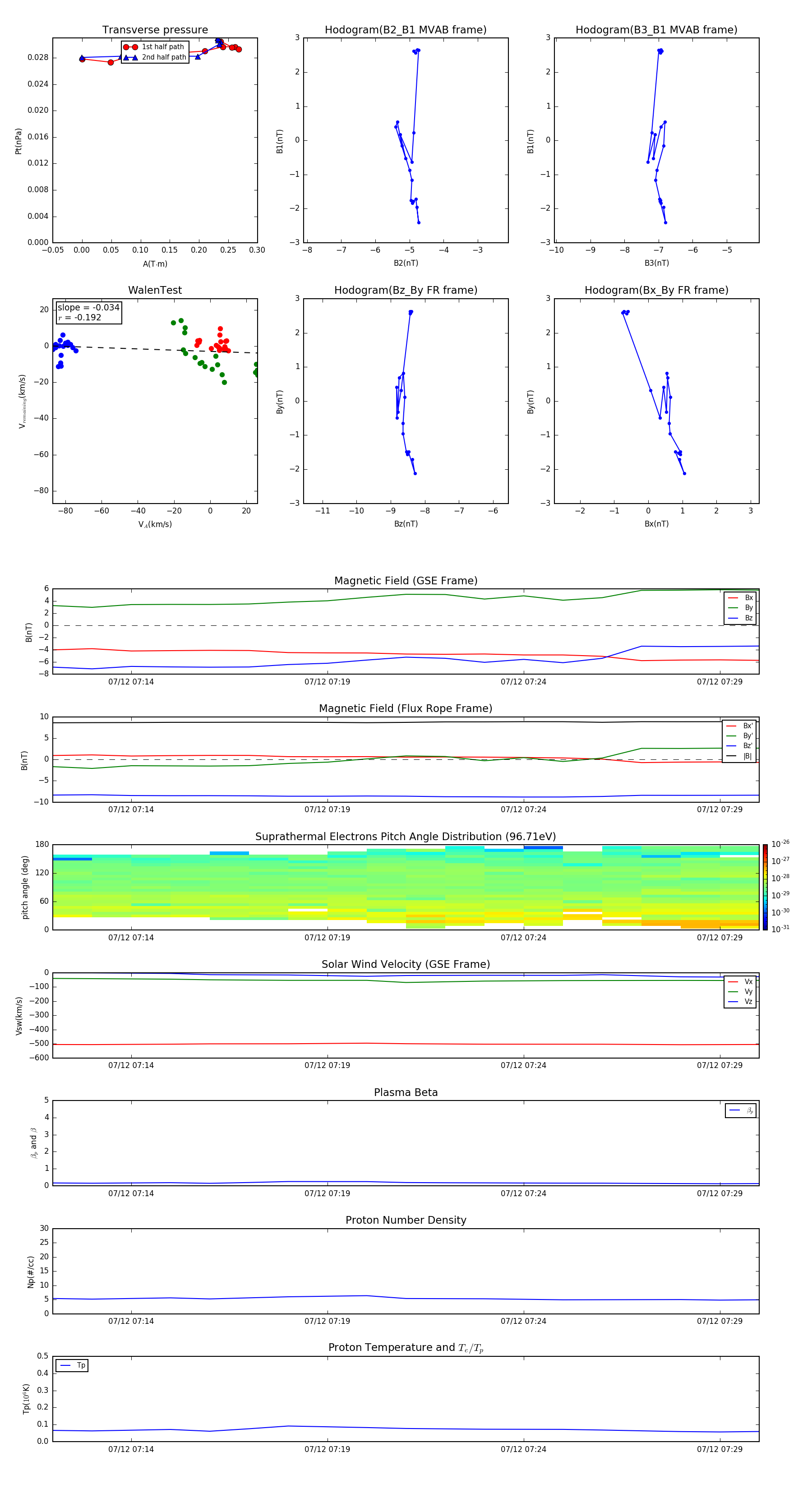812x1489 pixels.
Task: Click the 'Solar Wind Velocity (GSE Frame)' title
Action: (406, 965)
